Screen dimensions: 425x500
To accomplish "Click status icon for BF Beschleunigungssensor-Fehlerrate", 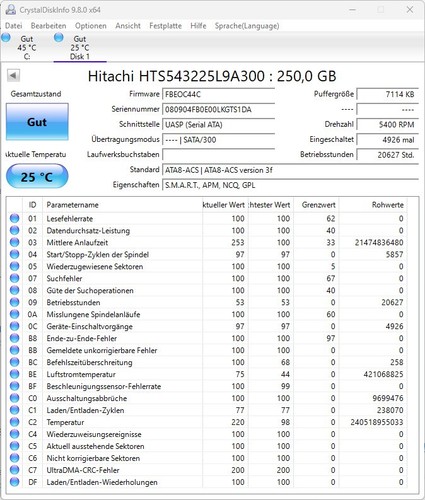I will 14,386.
